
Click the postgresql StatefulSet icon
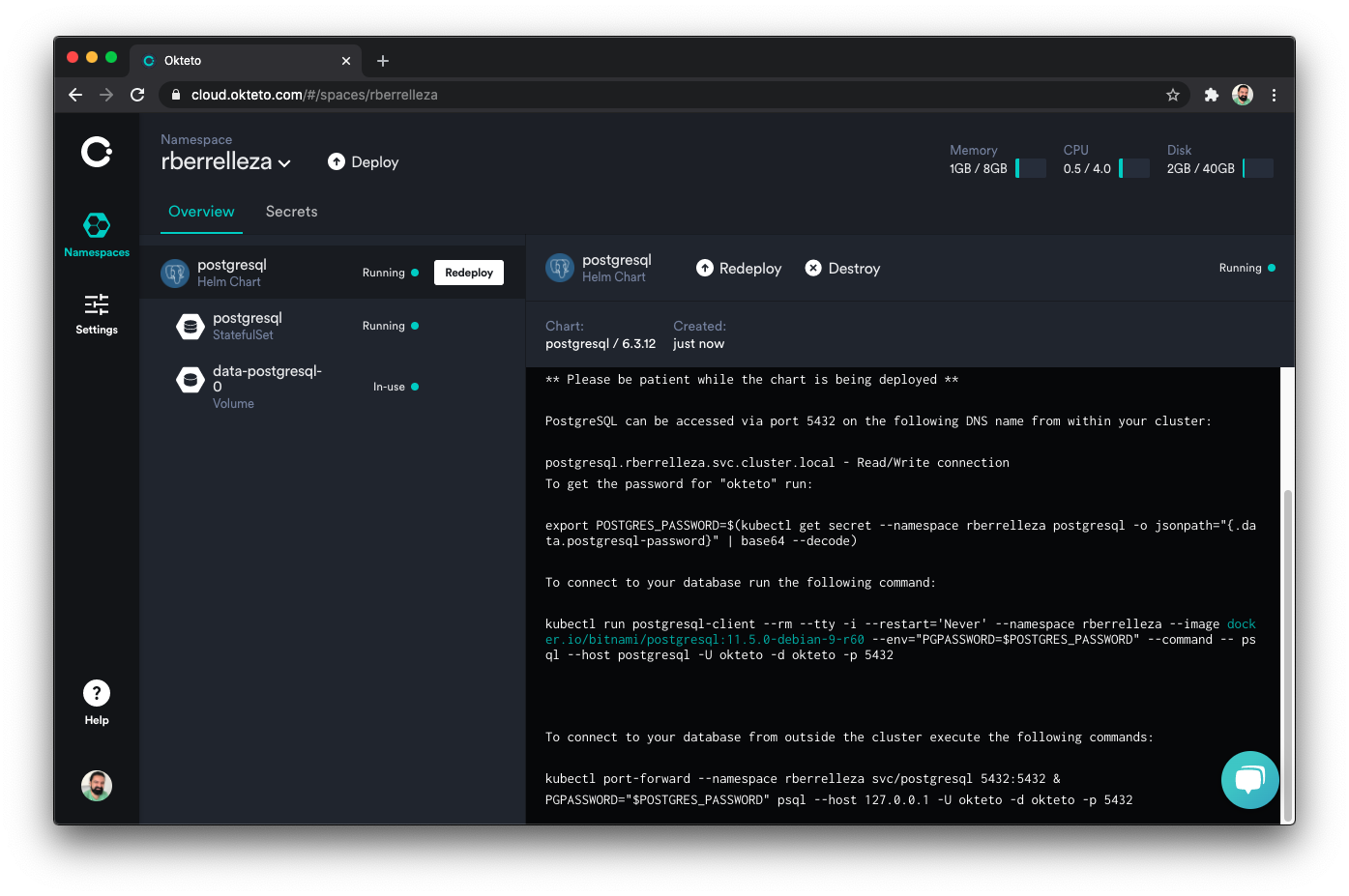(x=191, y=327)
